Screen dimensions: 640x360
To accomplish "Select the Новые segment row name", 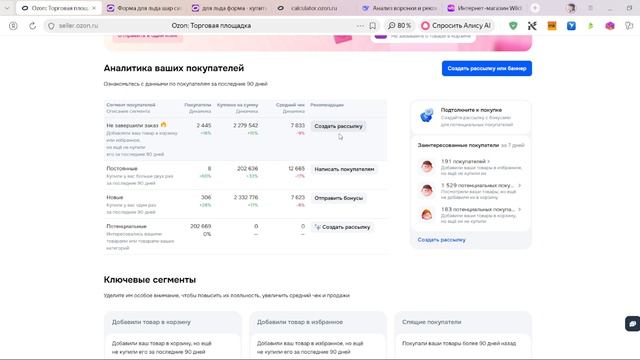I will click(x=115, y=198).
